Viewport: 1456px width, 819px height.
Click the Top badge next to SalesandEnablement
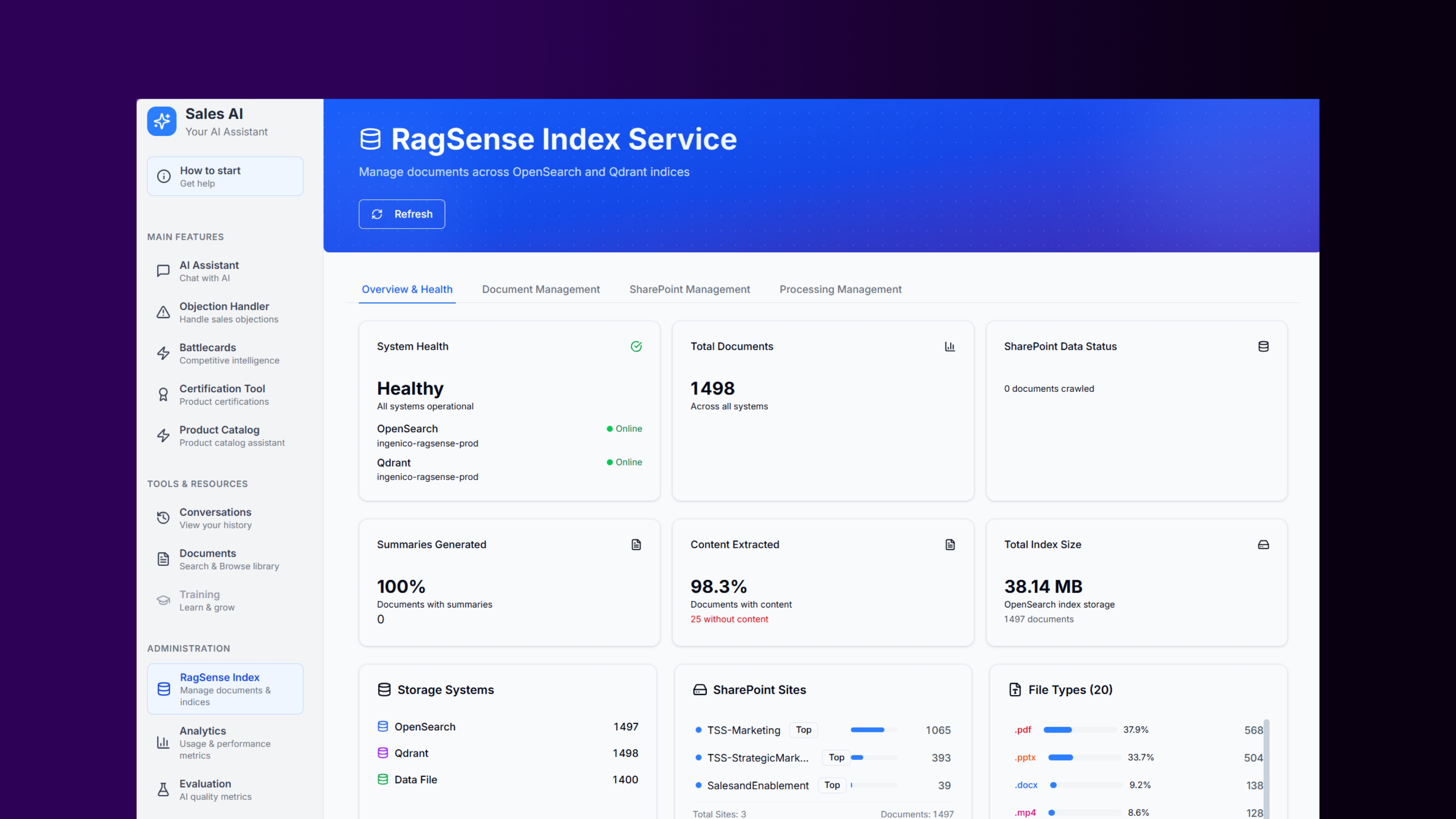tap(832, 785)
